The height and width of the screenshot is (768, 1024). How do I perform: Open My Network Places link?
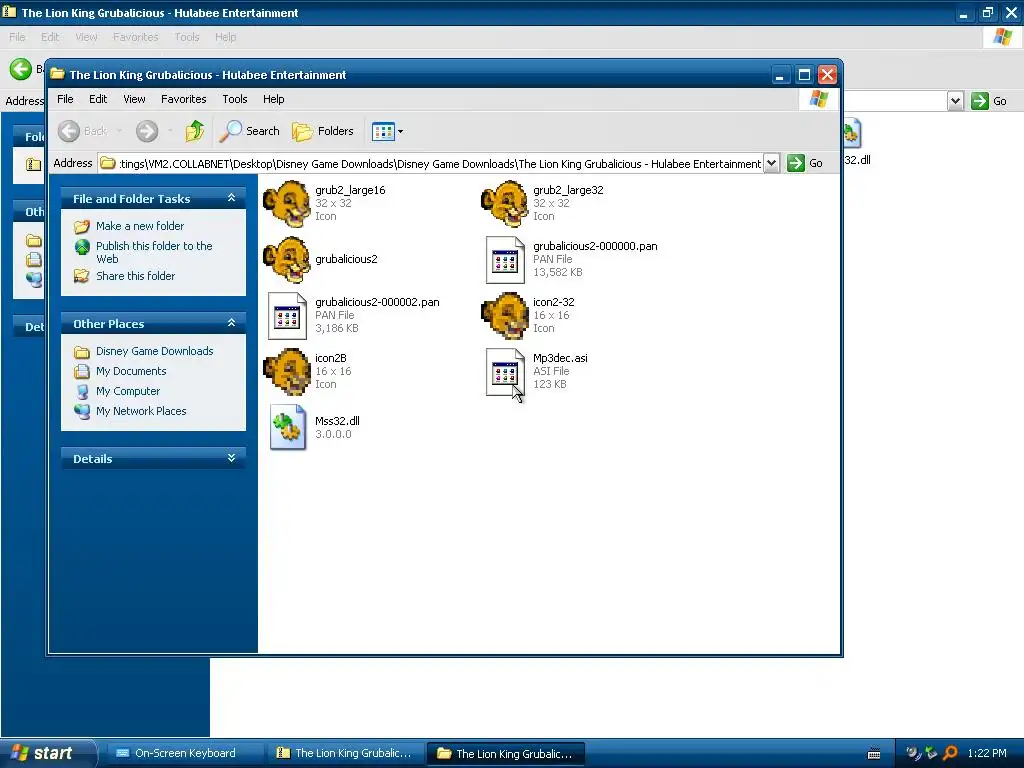(x=141, y=411)
